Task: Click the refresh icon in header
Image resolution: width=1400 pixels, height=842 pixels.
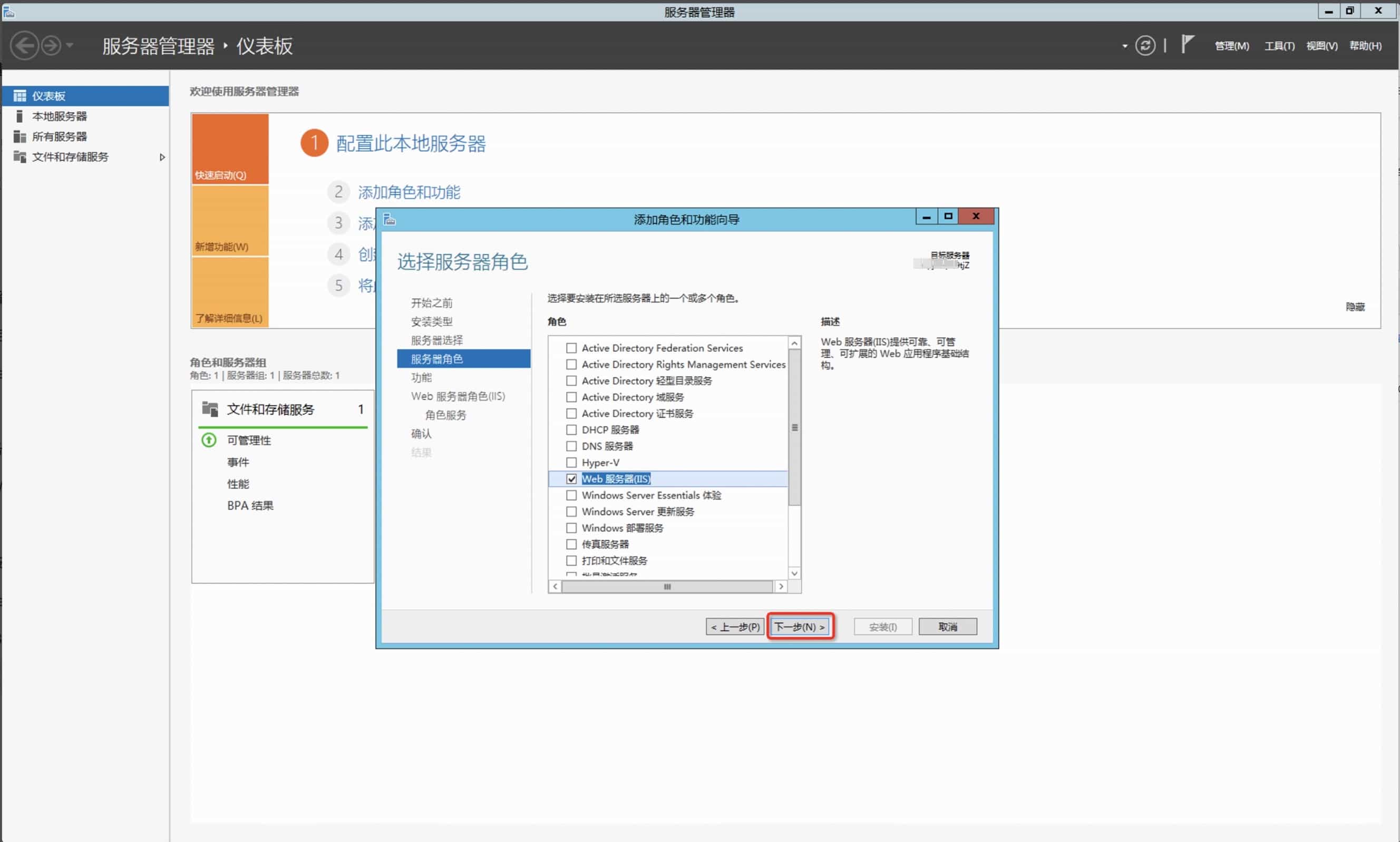Action: [x=1145, y=45]
